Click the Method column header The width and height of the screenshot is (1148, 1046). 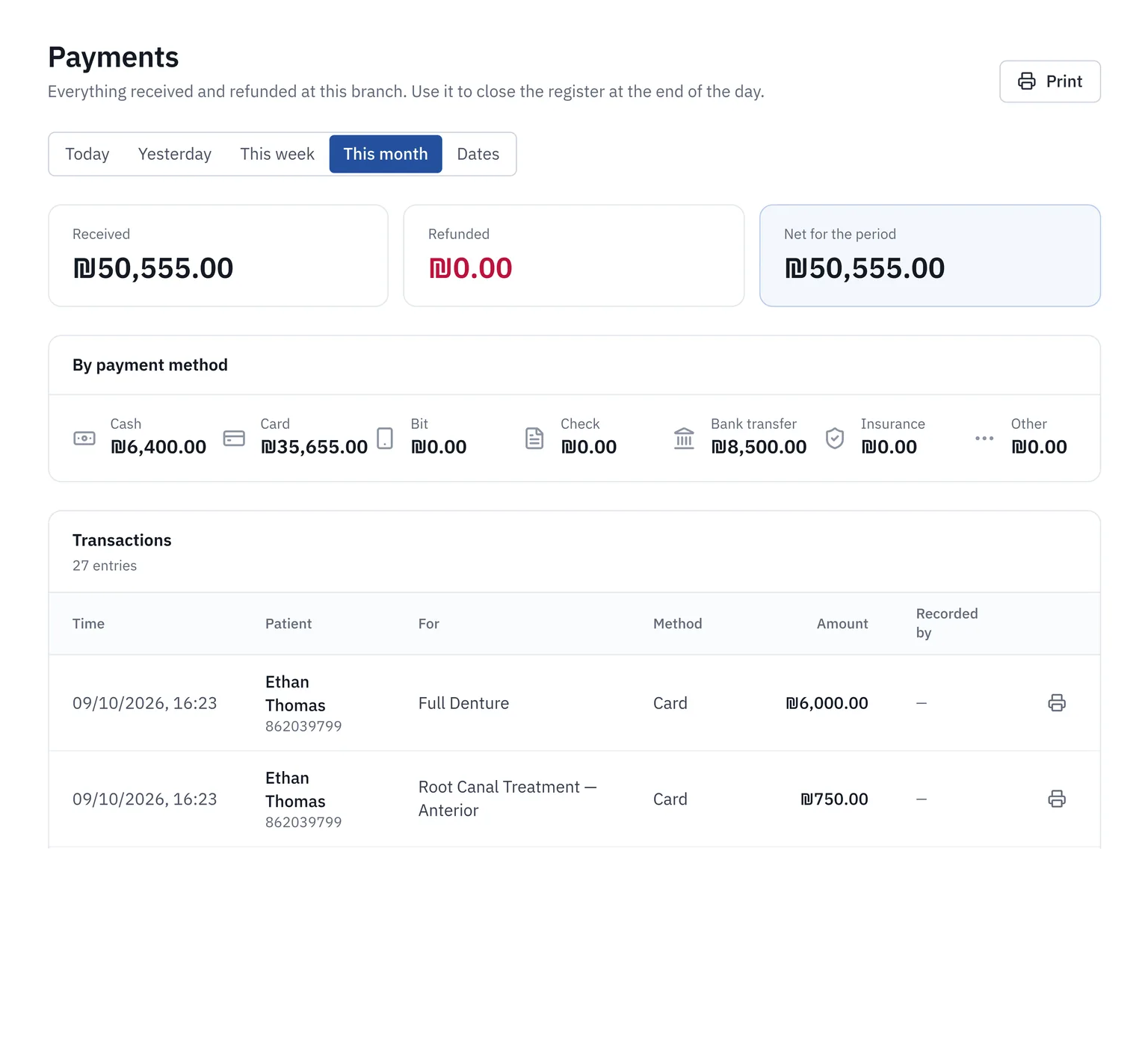(678, 624)
